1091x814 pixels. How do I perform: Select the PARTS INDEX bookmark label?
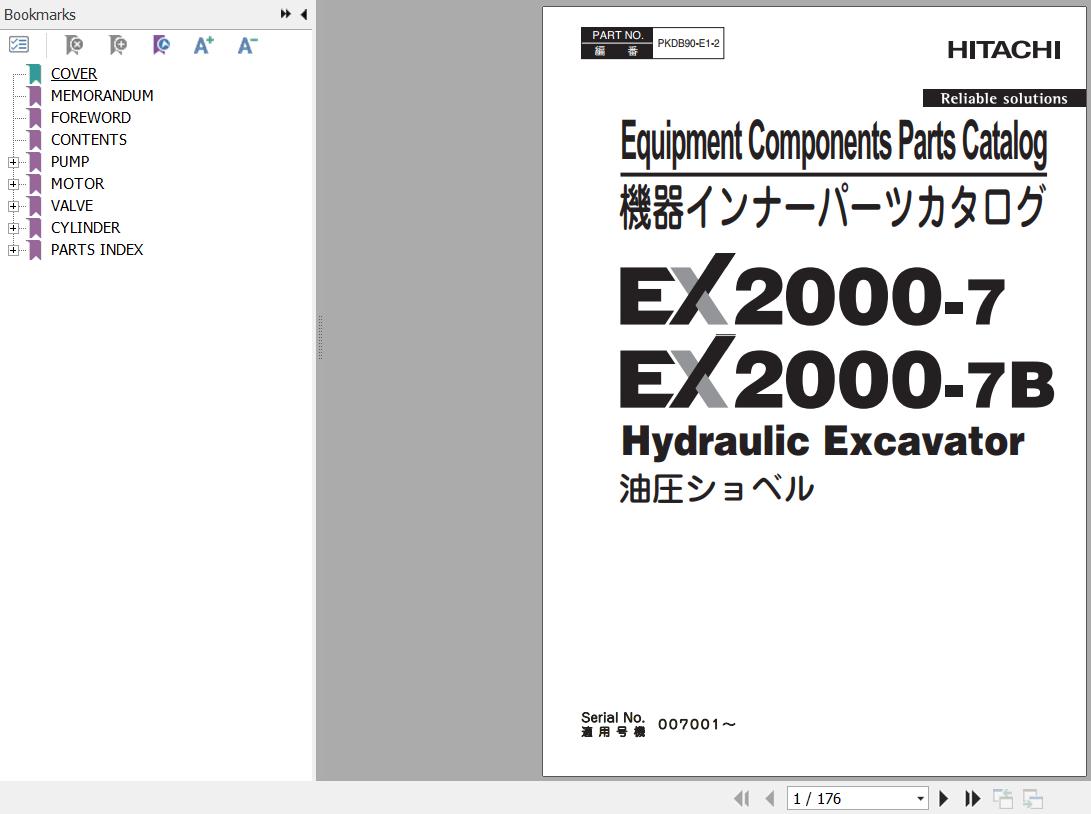tap(97, 250)
